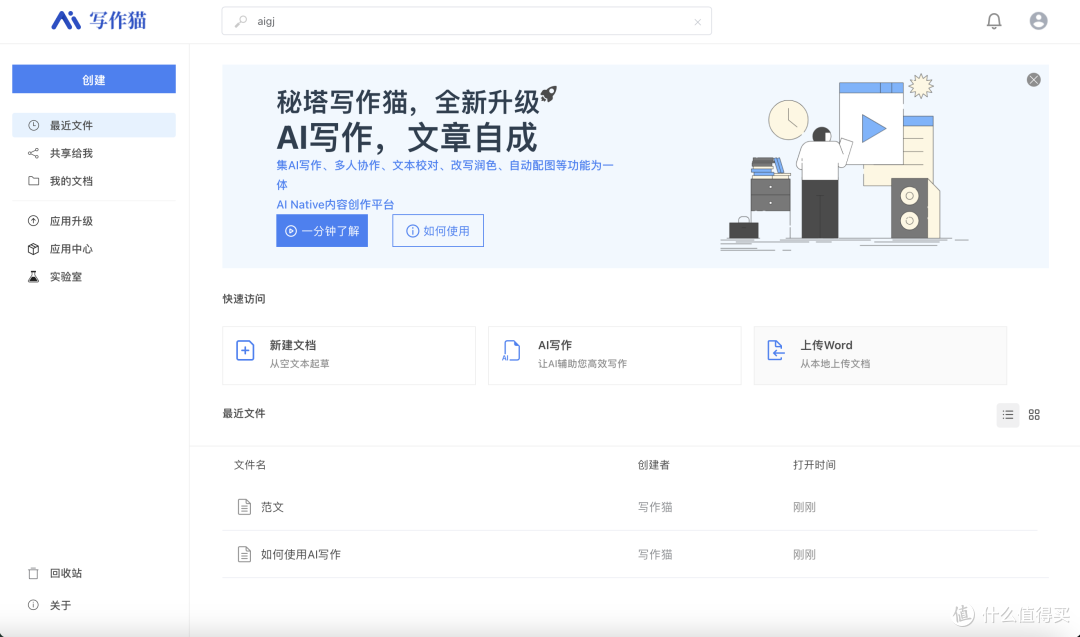Open the 新建文档 quick access card
The image size is (1080, 637).
click(x=349, y=355)
